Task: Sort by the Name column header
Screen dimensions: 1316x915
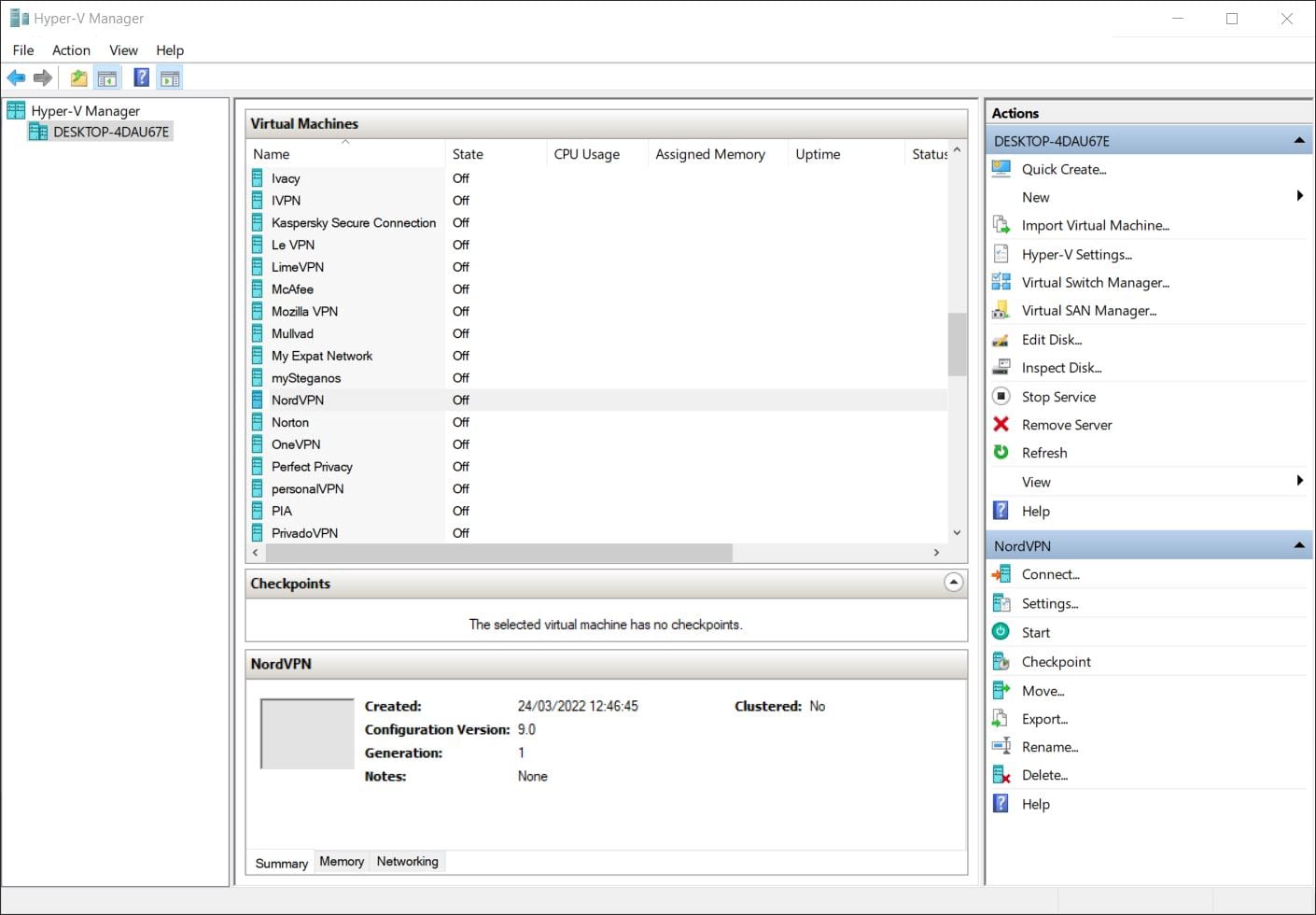Action: coord(345,154)
